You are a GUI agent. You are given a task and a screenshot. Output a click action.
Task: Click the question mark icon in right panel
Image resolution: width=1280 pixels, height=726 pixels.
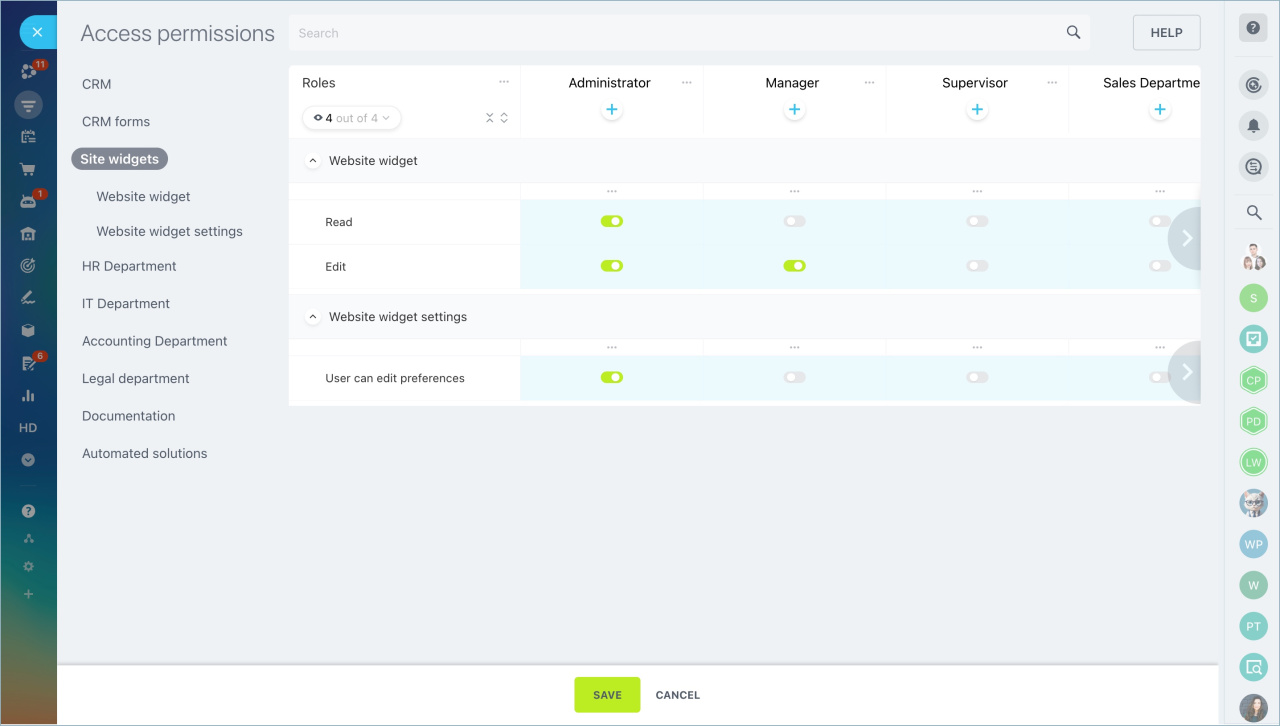coord(1253,28)
